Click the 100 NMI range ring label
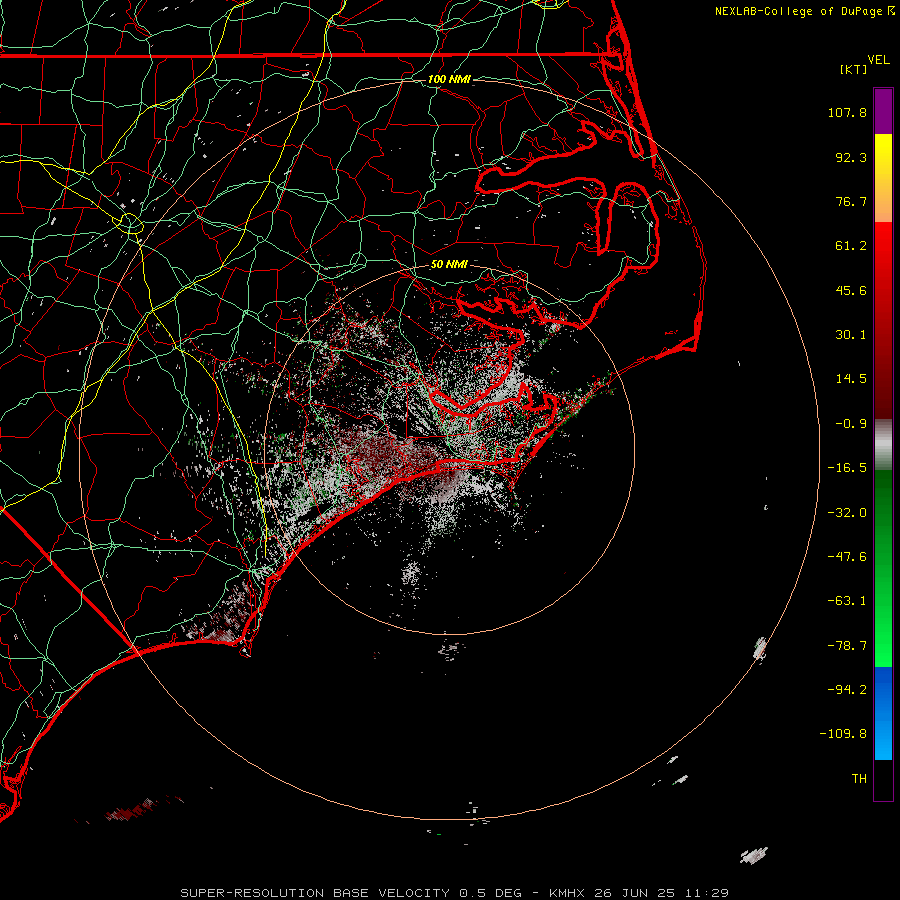Image resolution: width=900 pixels, height=900 pixels. click(x=449, y=79)
